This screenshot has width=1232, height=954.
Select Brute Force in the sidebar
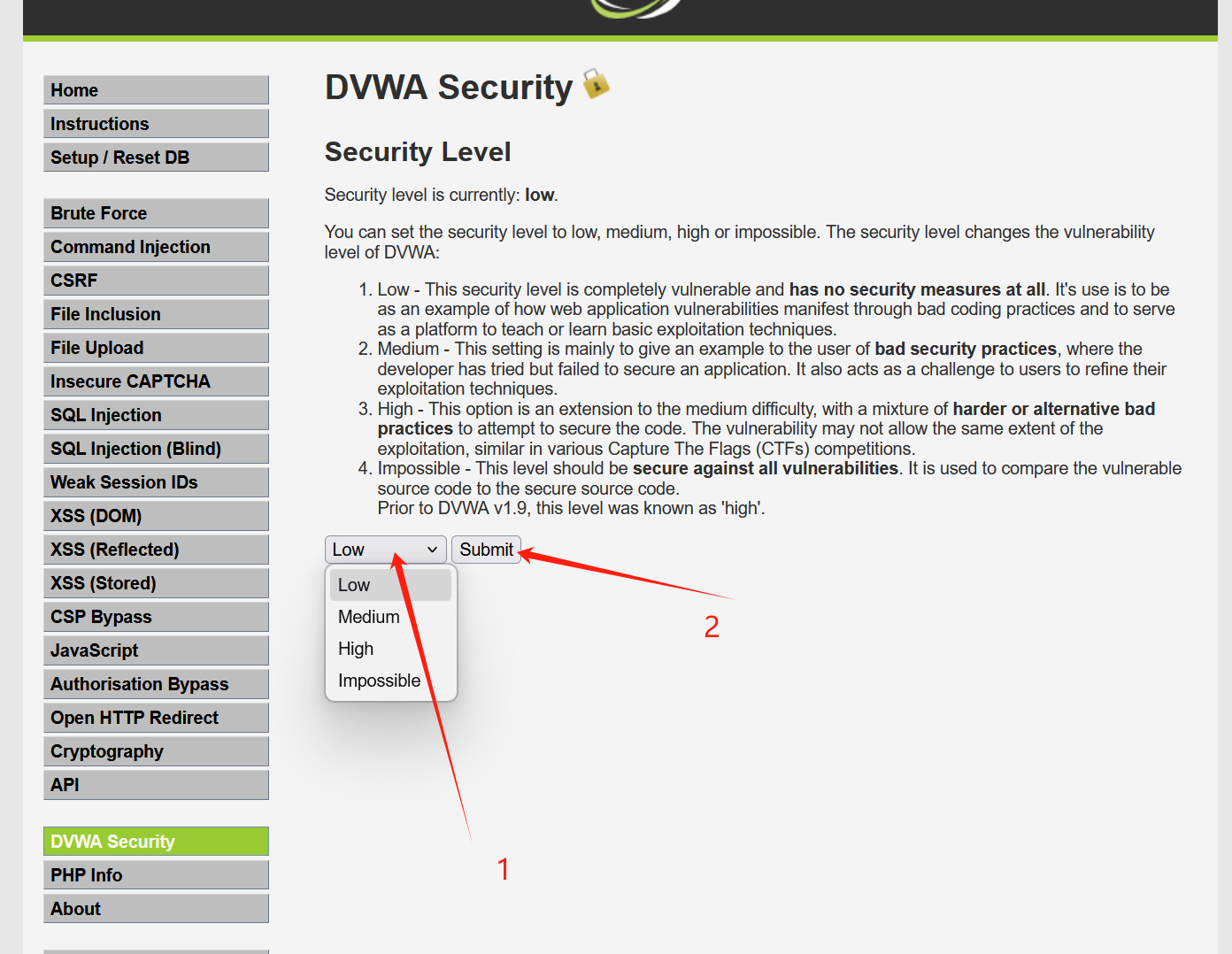(x=156, y=213)
